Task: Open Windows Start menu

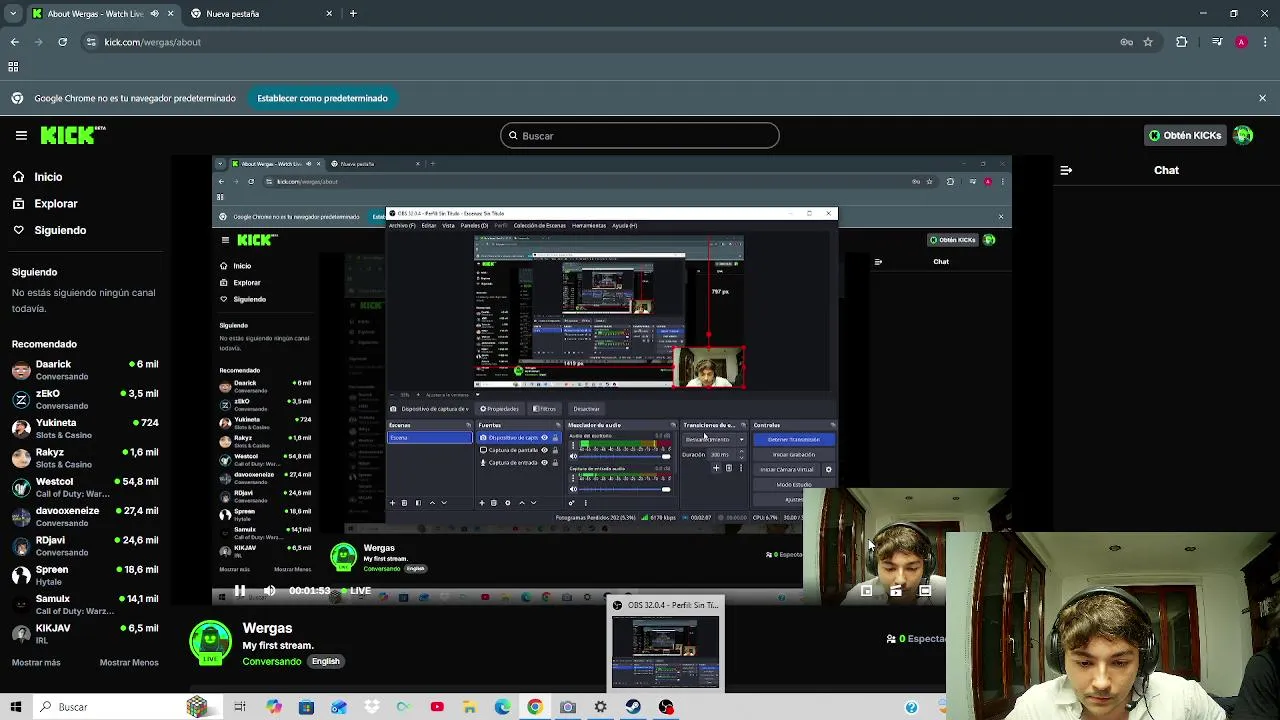Action: point(16,707)
